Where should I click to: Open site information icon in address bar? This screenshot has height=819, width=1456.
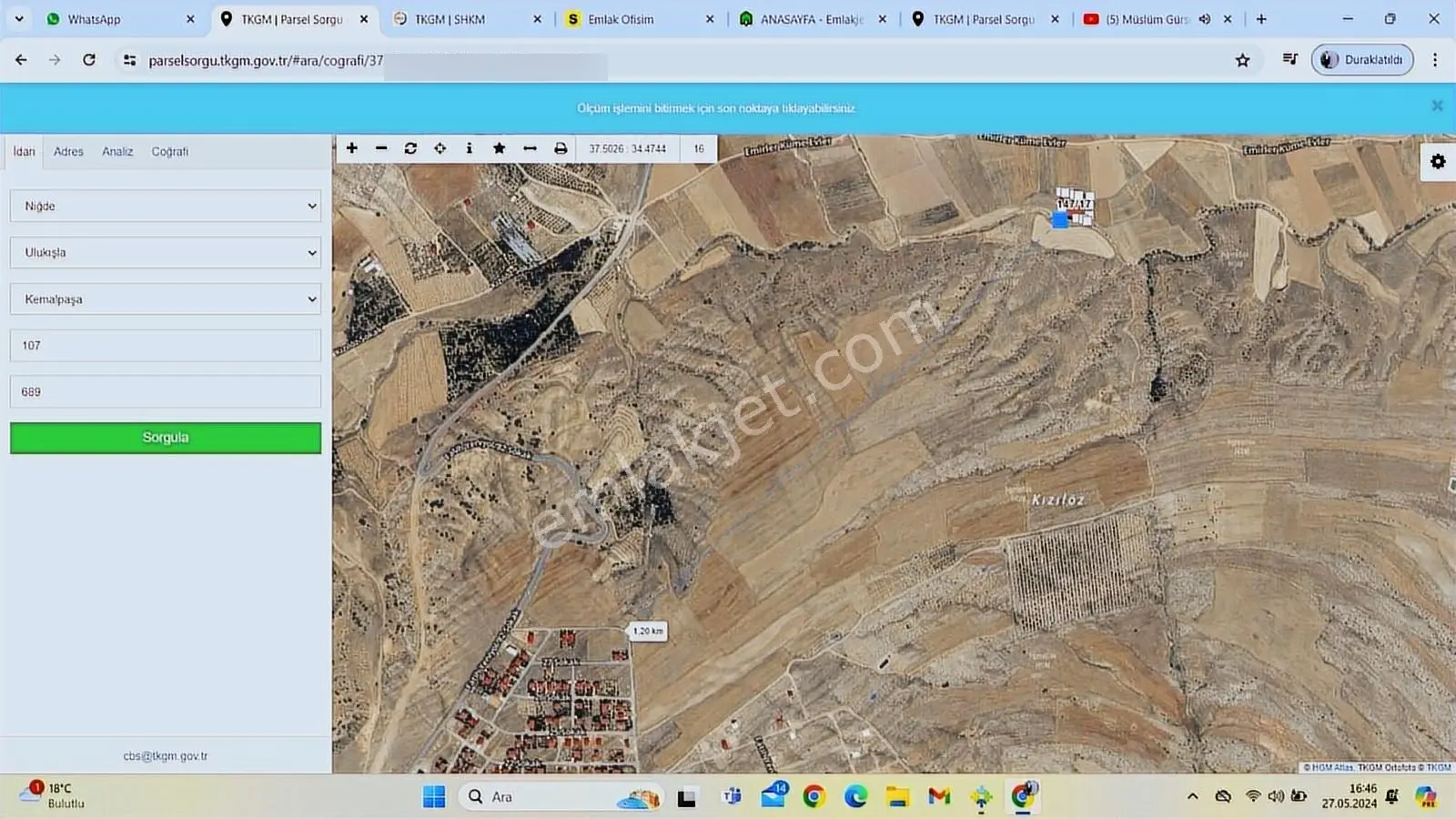pos(130,60)
